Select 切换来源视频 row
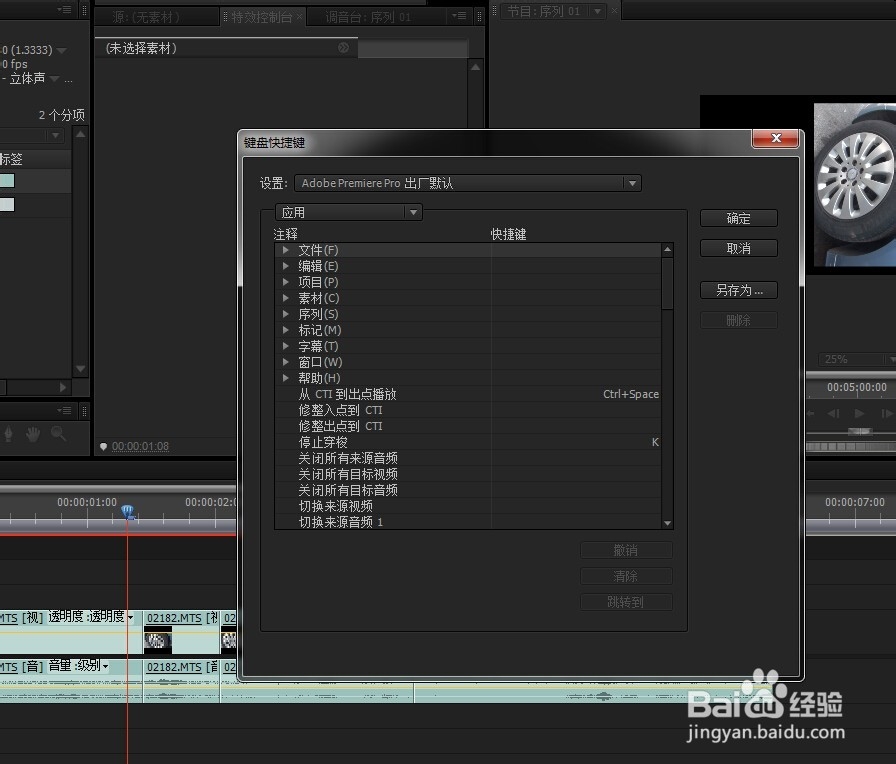The image size is (896, 764). click(x=467, y=506)
